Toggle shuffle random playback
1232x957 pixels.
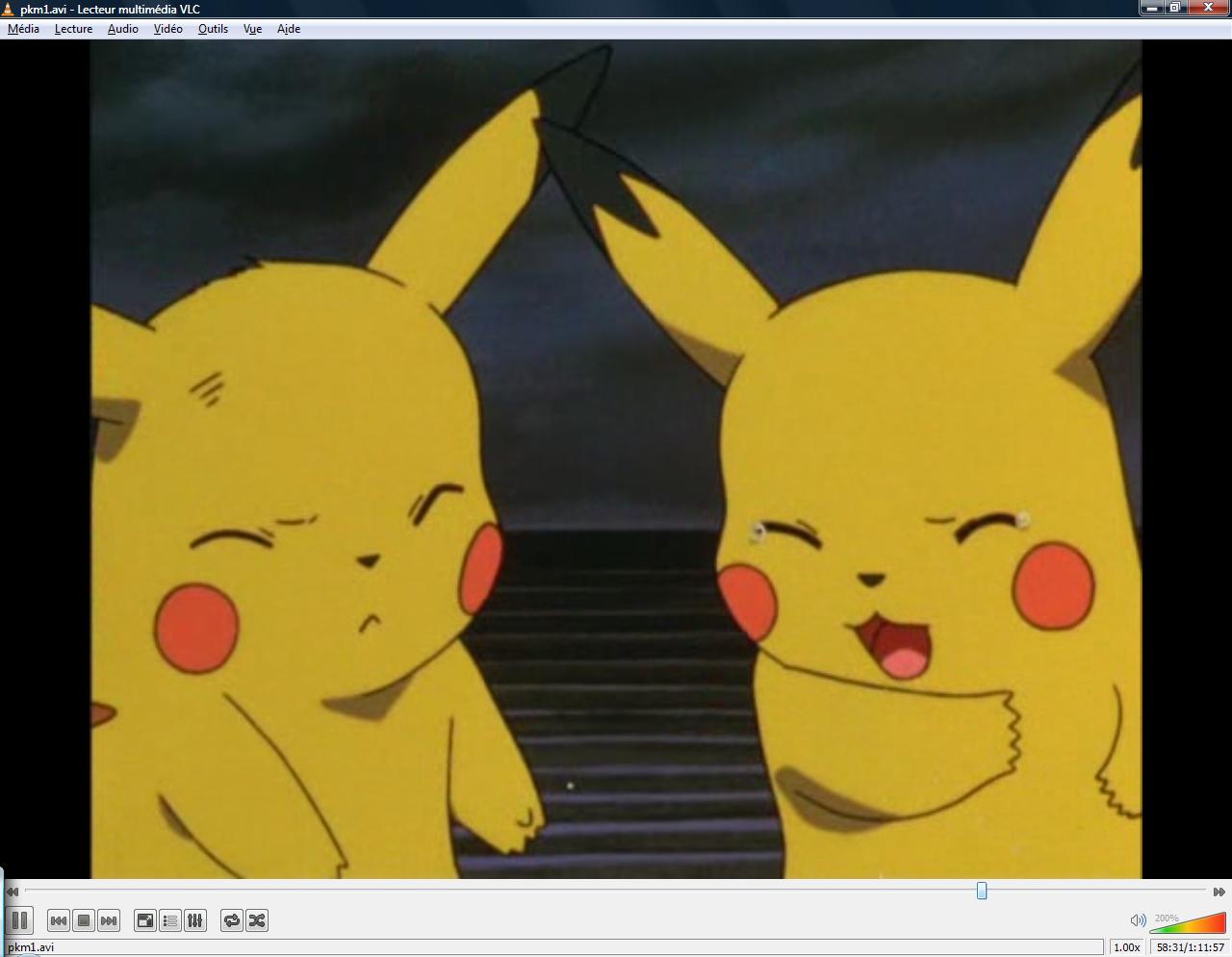point(257,920)
